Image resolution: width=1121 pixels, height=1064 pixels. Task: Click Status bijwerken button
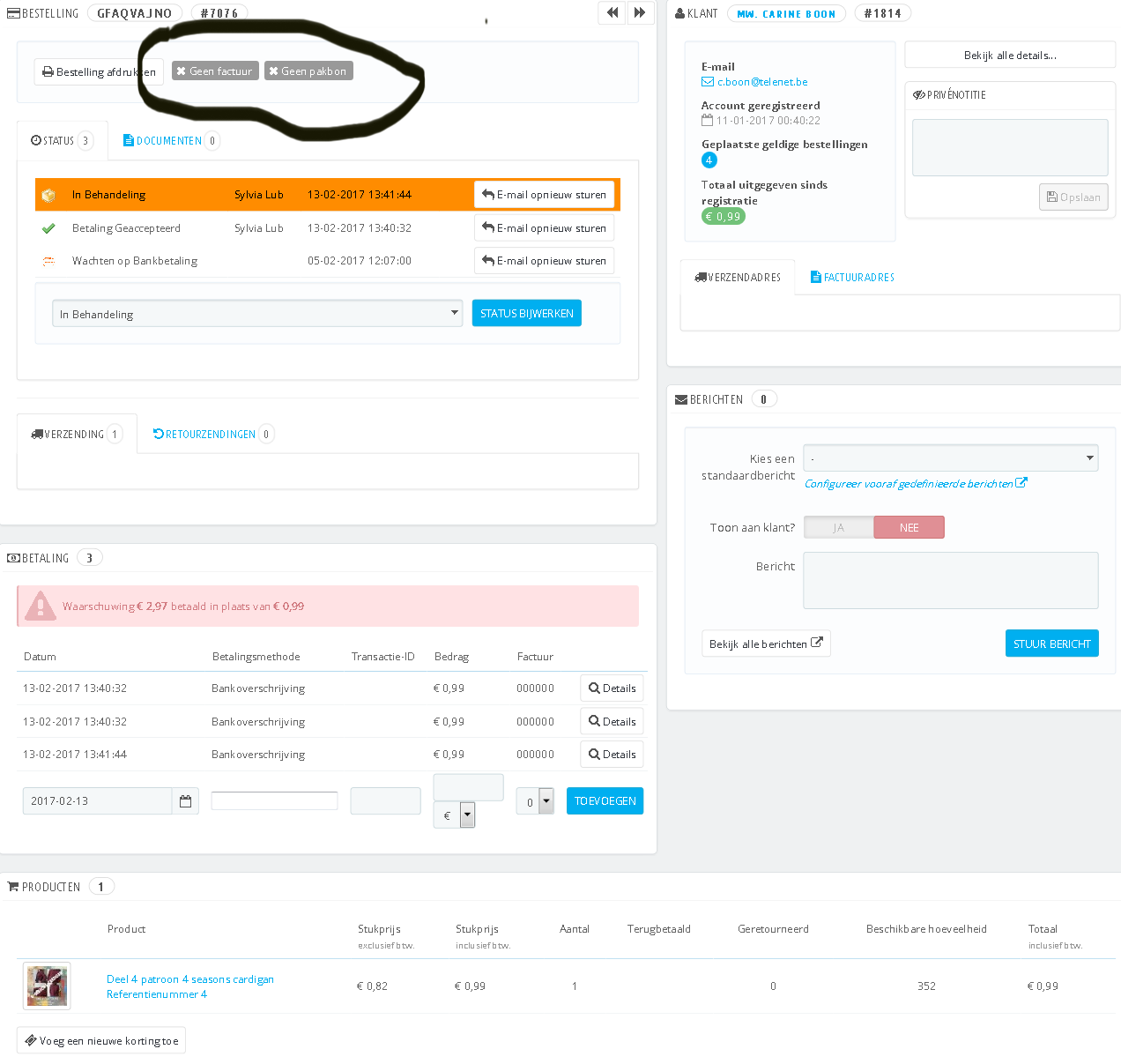coord(527,313)
